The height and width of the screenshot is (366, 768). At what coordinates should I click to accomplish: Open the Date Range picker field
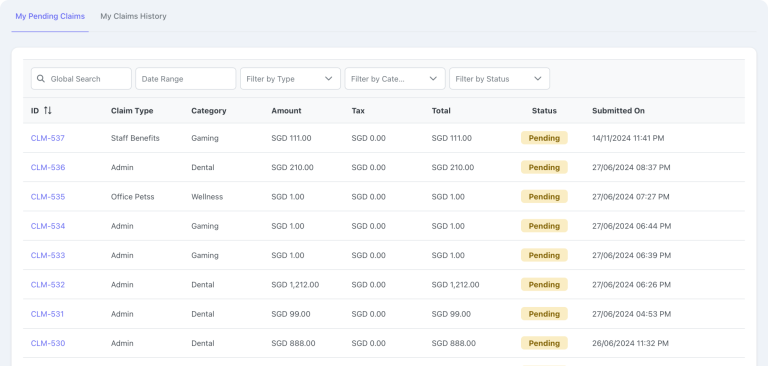[186, 78]
